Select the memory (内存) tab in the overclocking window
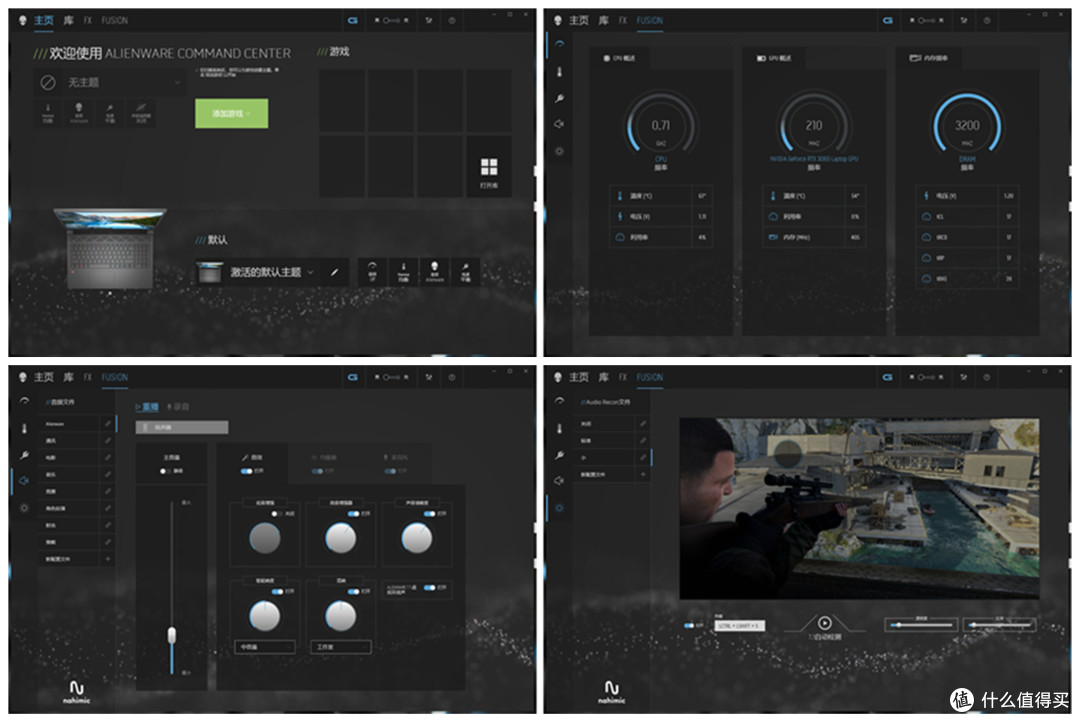This screenshot has height=723, width=1080. point(928,59)
